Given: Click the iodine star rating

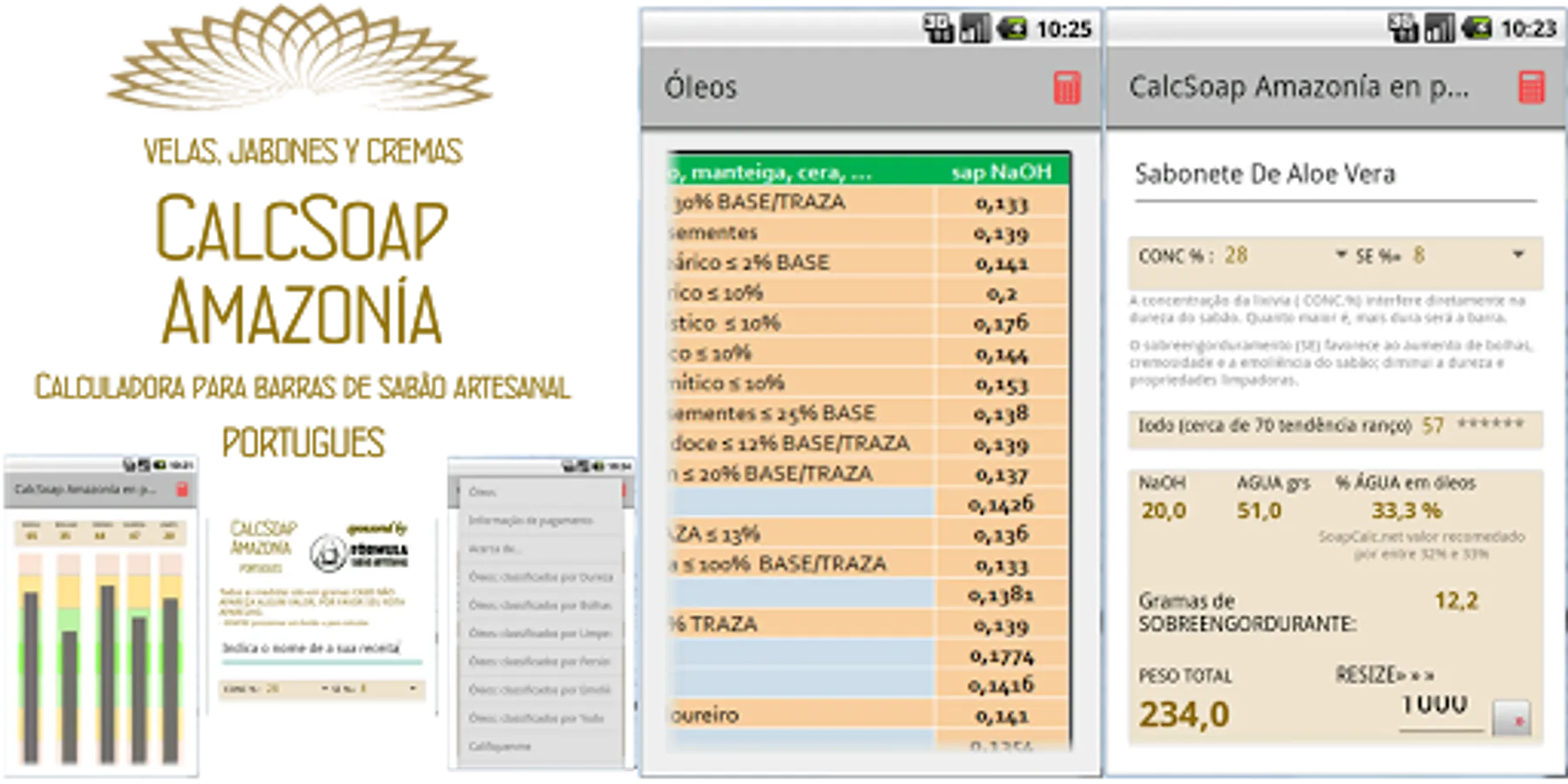Looking at the screenshot, I should tap(1491, 424).
